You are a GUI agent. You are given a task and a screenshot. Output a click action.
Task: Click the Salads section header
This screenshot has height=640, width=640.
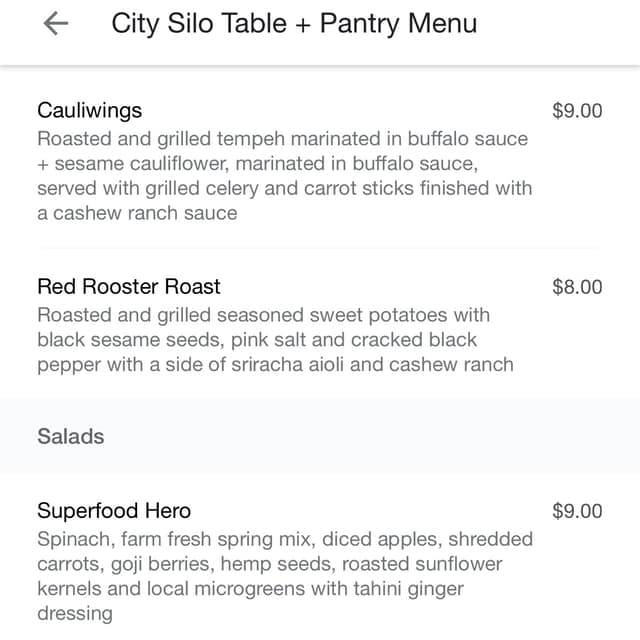pos(71,436)
